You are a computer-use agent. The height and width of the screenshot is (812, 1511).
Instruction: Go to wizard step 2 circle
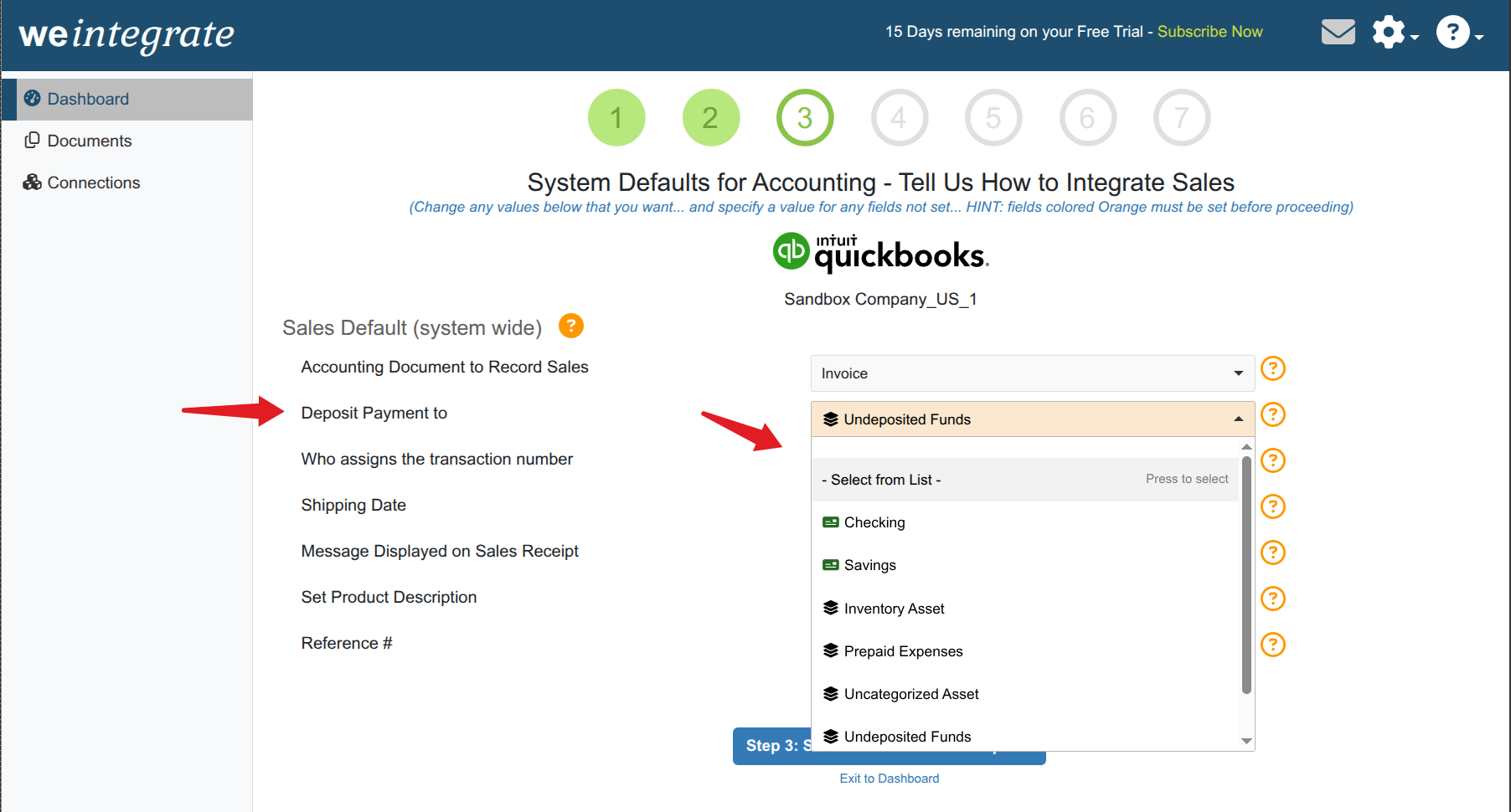[x=710, y=118]
